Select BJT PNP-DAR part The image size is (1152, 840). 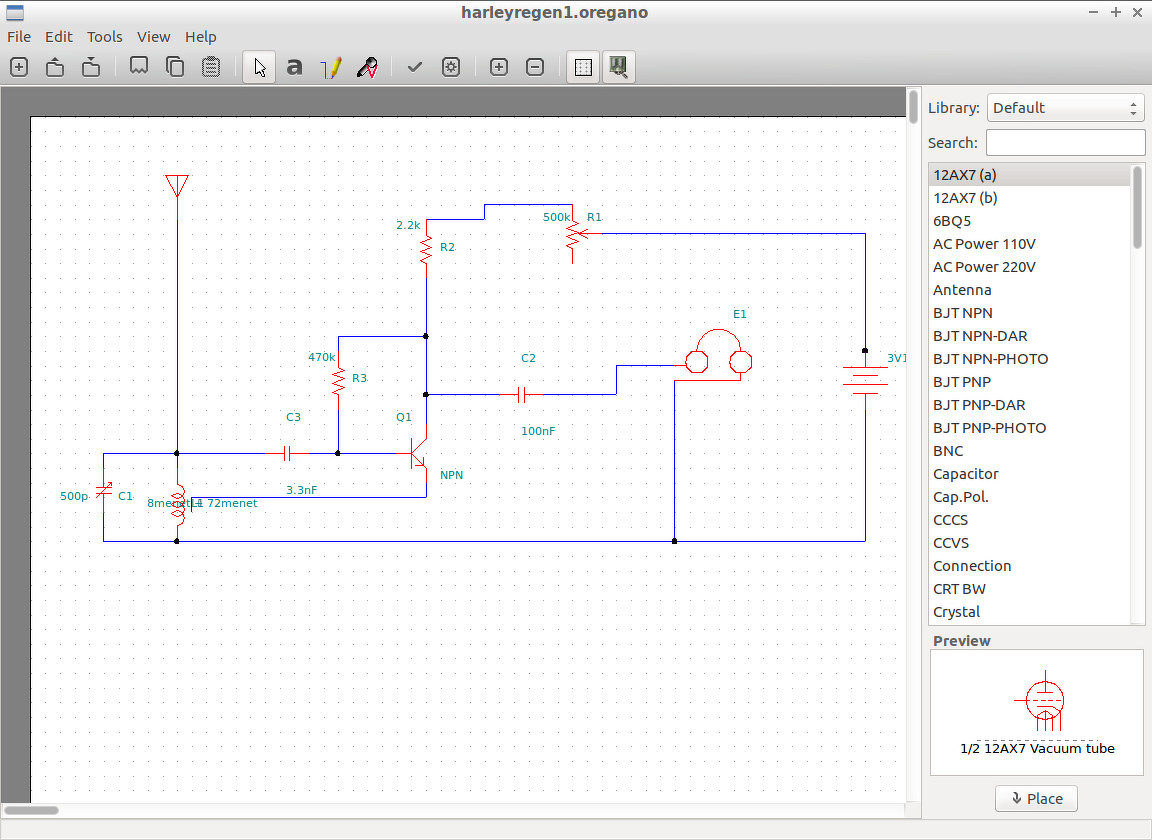[1029, 405]
